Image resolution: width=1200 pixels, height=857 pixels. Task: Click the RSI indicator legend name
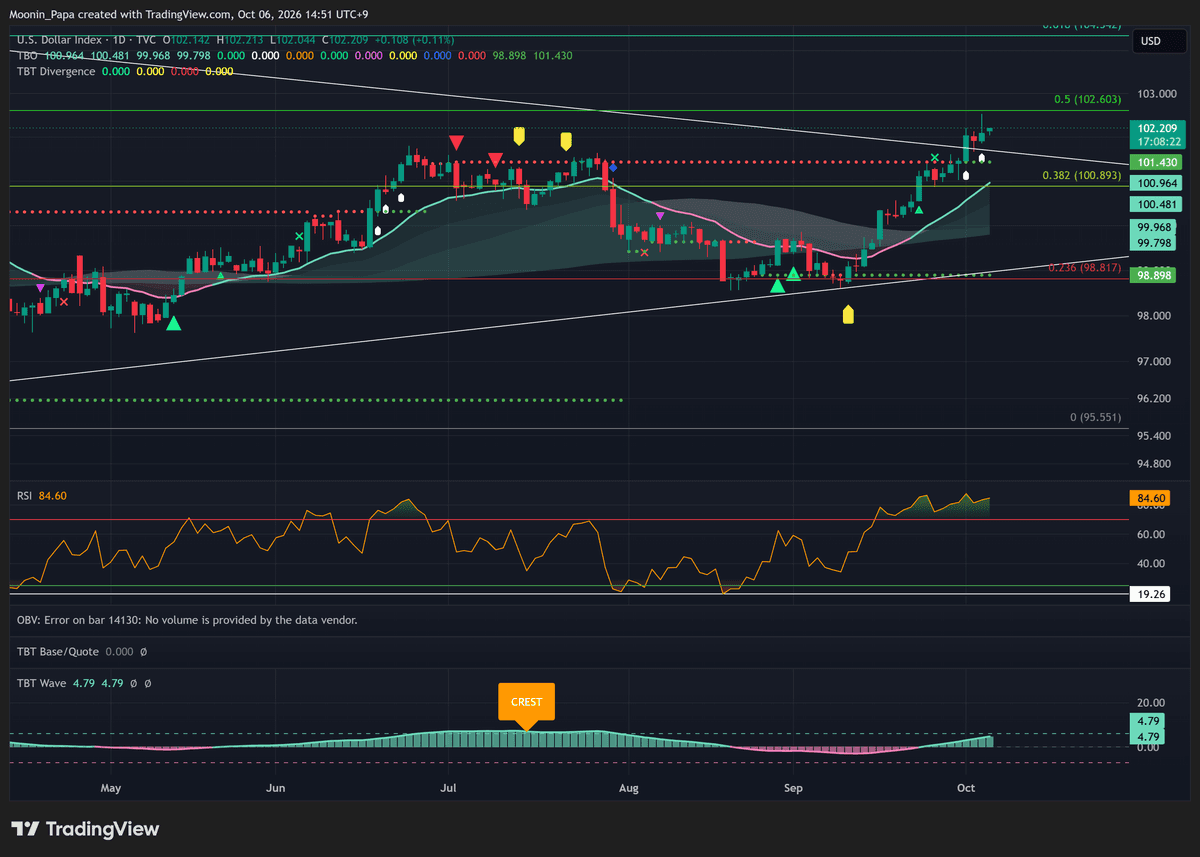[25, 496]
